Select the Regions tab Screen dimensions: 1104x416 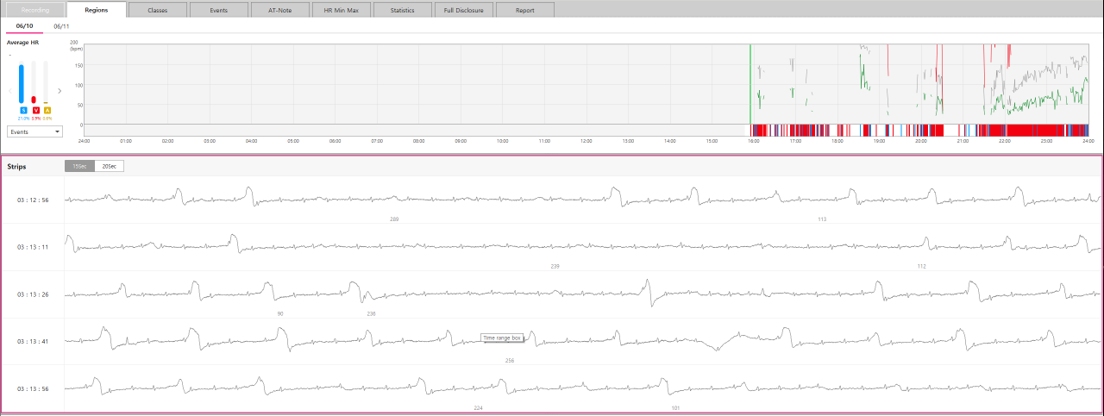[x=96, y=10]
